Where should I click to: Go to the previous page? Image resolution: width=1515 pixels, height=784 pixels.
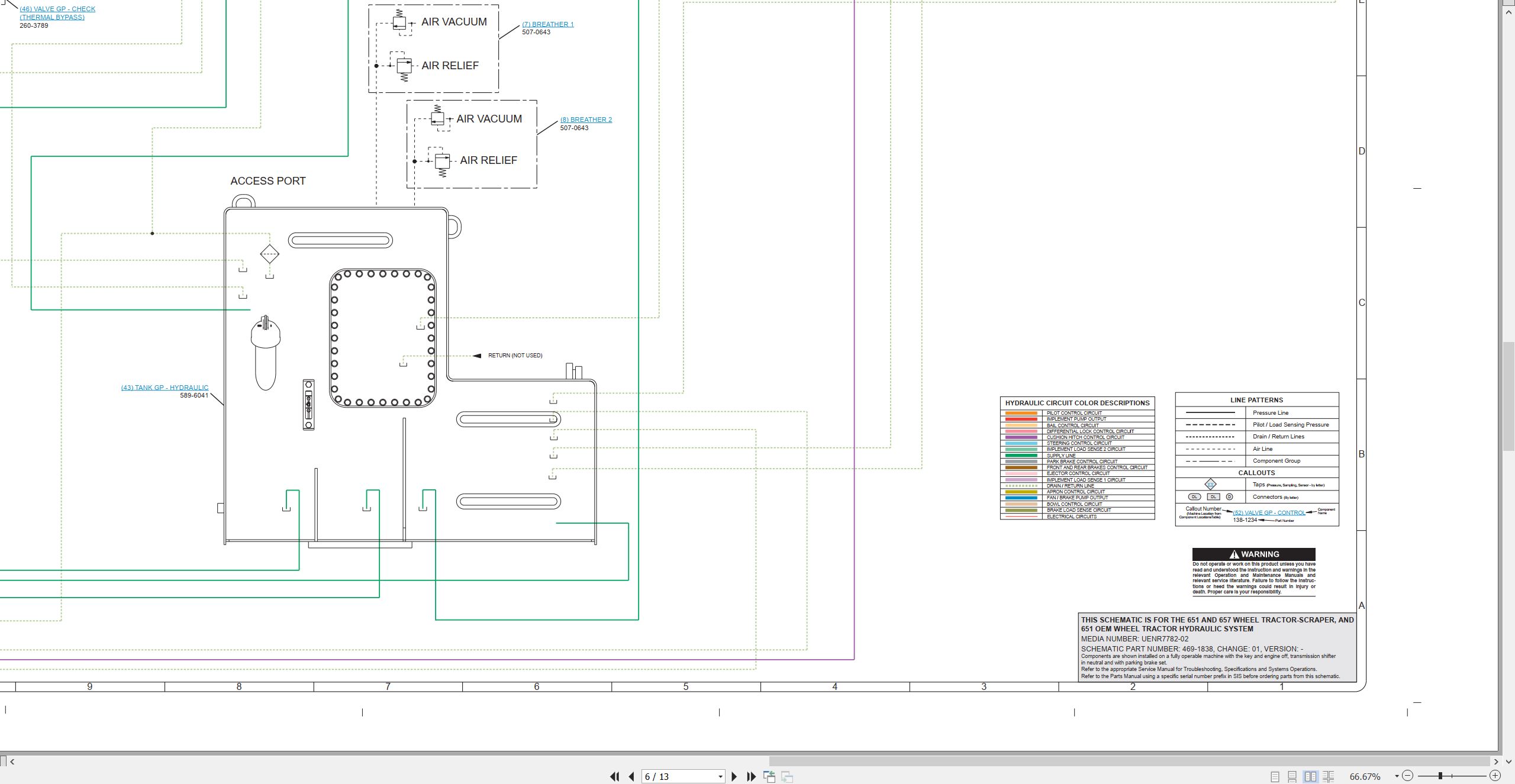(x=631, y=776)
